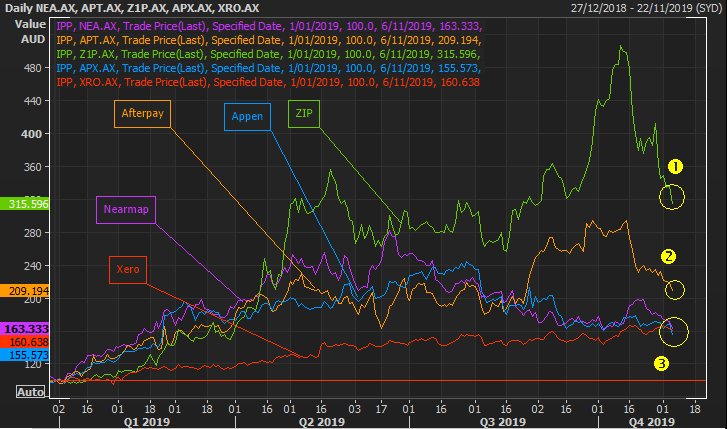This screenshot has width=727, height=429.
Task: Click the 17 date tick on x-axis
Action: [x=381, y=409]
